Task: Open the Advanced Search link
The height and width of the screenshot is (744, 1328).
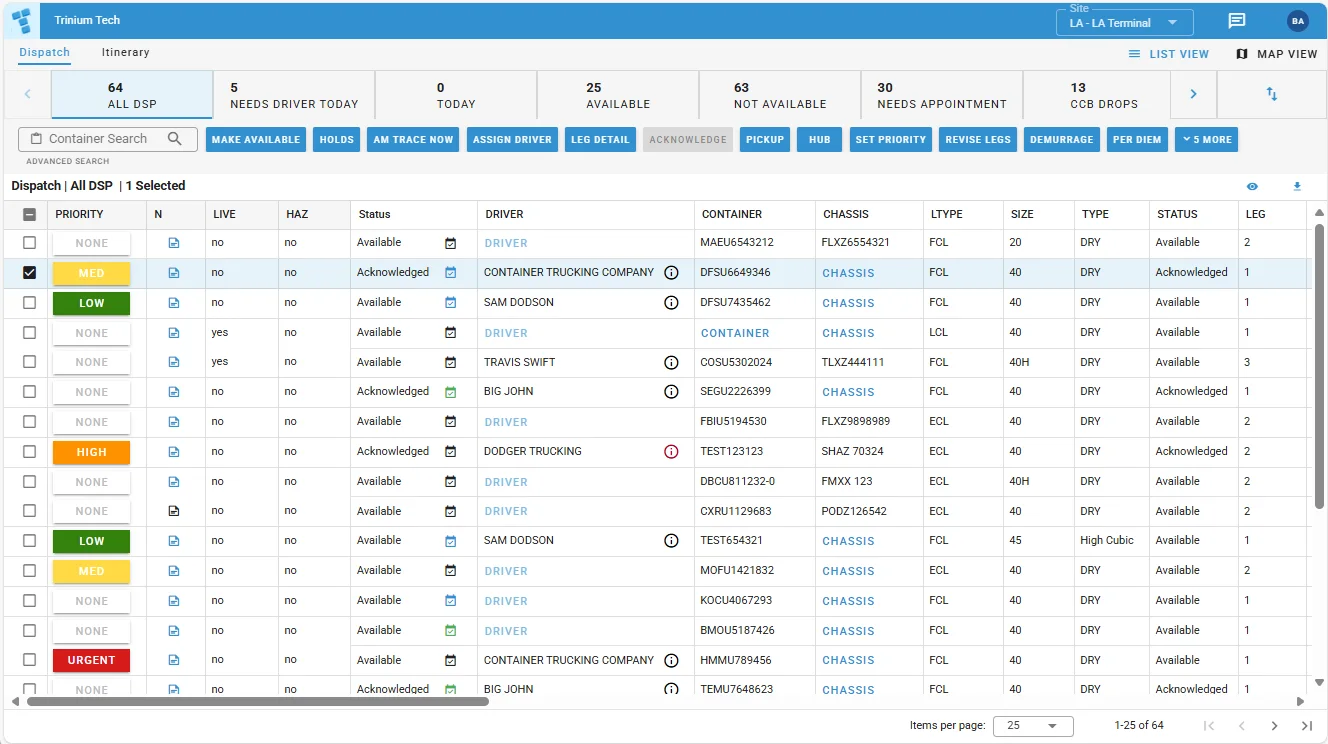Action: 67,161
